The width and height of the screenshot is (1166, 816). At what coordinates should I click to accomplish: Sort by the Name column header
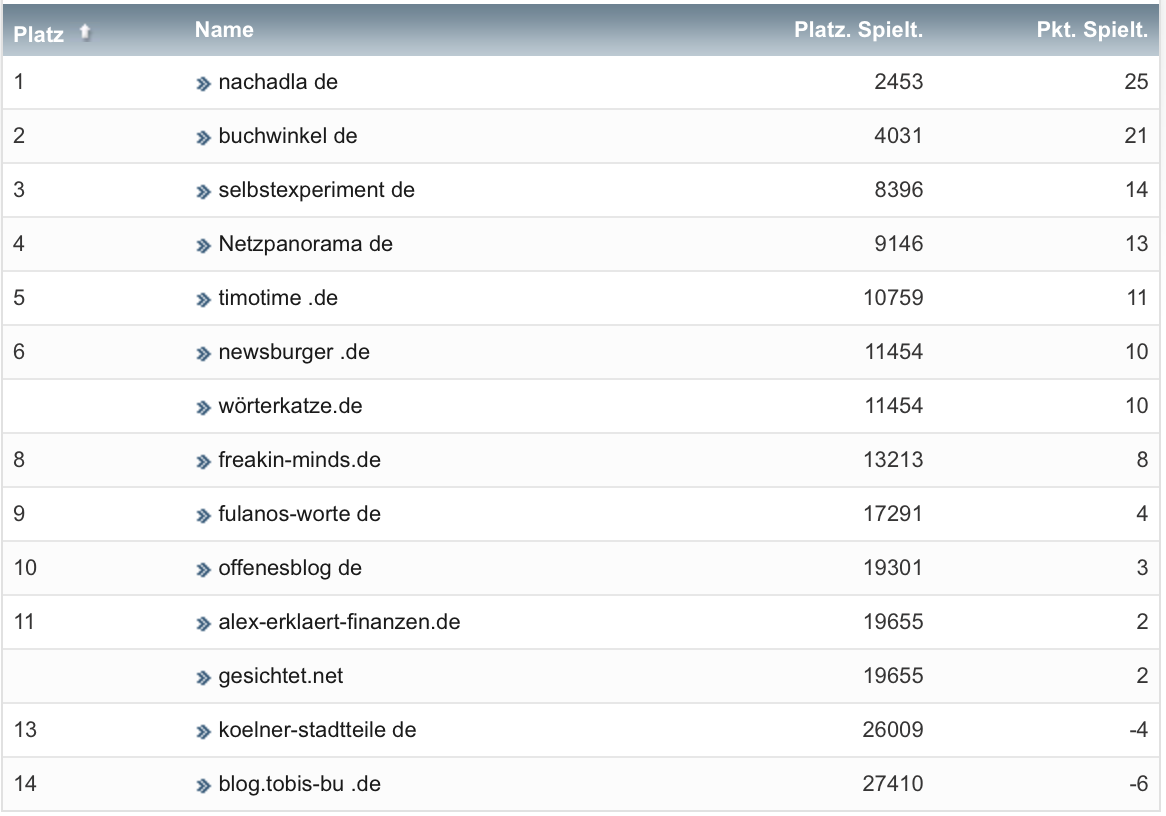pyautogui.click(x=224, y=30)
